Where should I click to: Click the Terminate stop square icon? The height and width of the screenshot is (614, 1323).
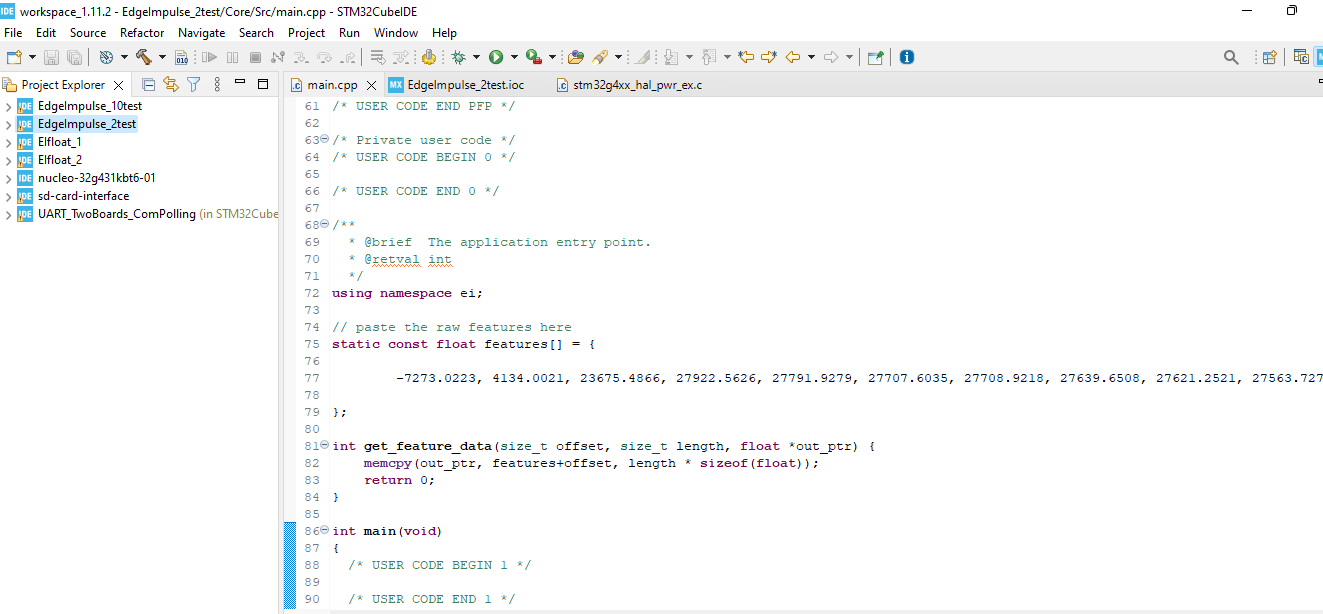255,57
